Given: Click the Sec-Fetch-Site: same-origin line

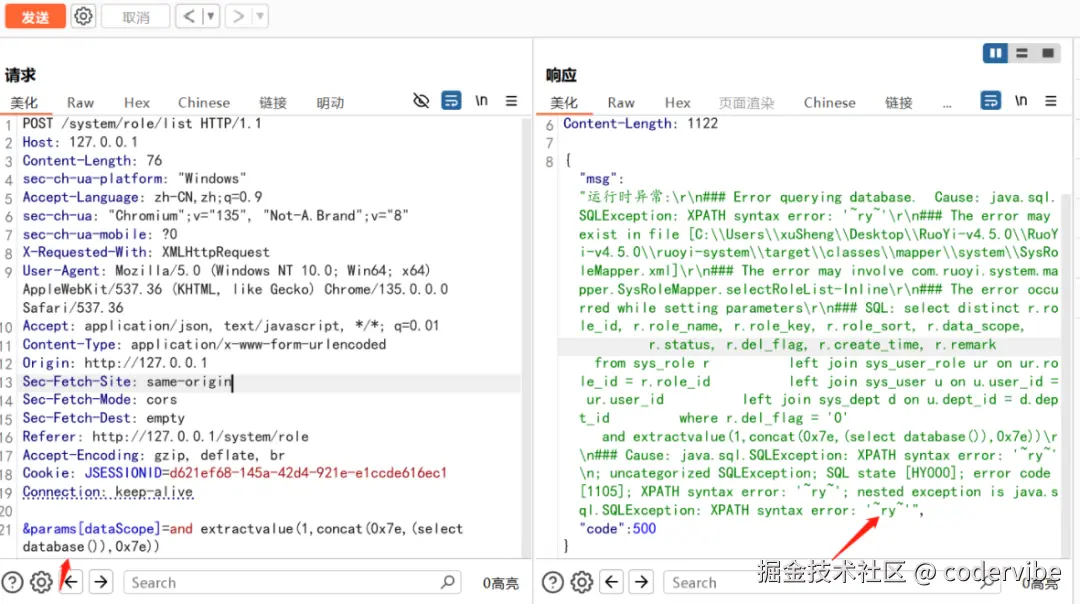Looking at the screenshot, I should pos(127,382).
